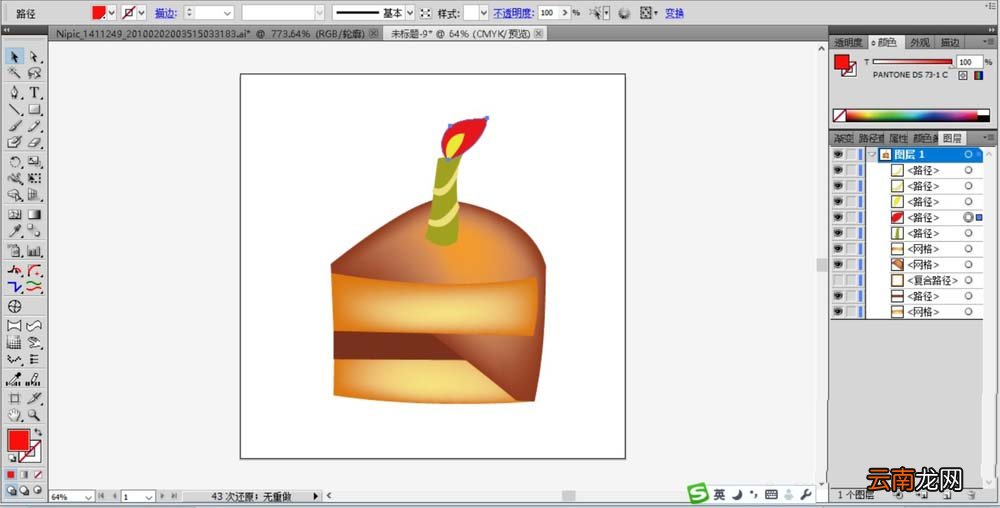Hide the bottom 网格 layer
Screen dimensions: 1000x508
[838, 312]
